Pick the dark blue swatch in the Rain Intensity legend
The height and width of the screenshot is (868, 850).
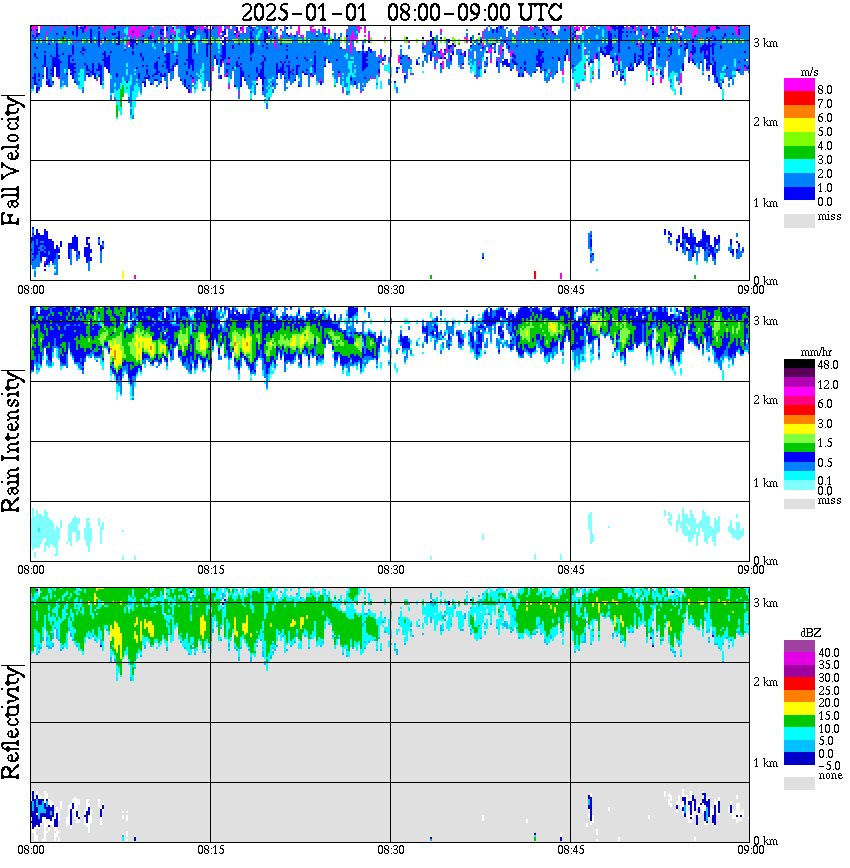(x=799, y=457)
